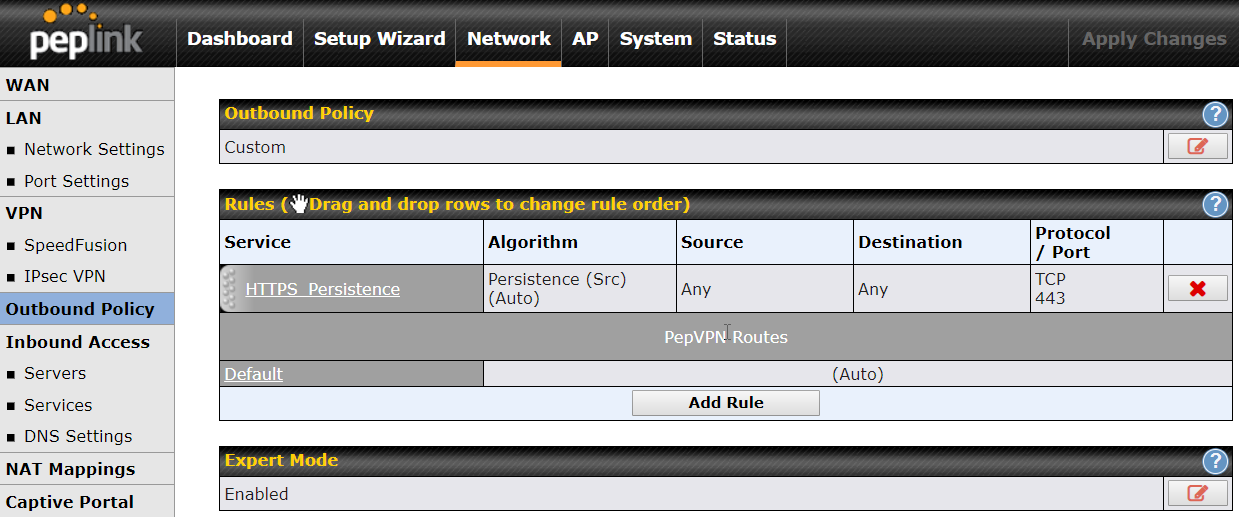Open the Default rule link
1239x517 pixels.
pyautogui.click(x=253, y=374)
